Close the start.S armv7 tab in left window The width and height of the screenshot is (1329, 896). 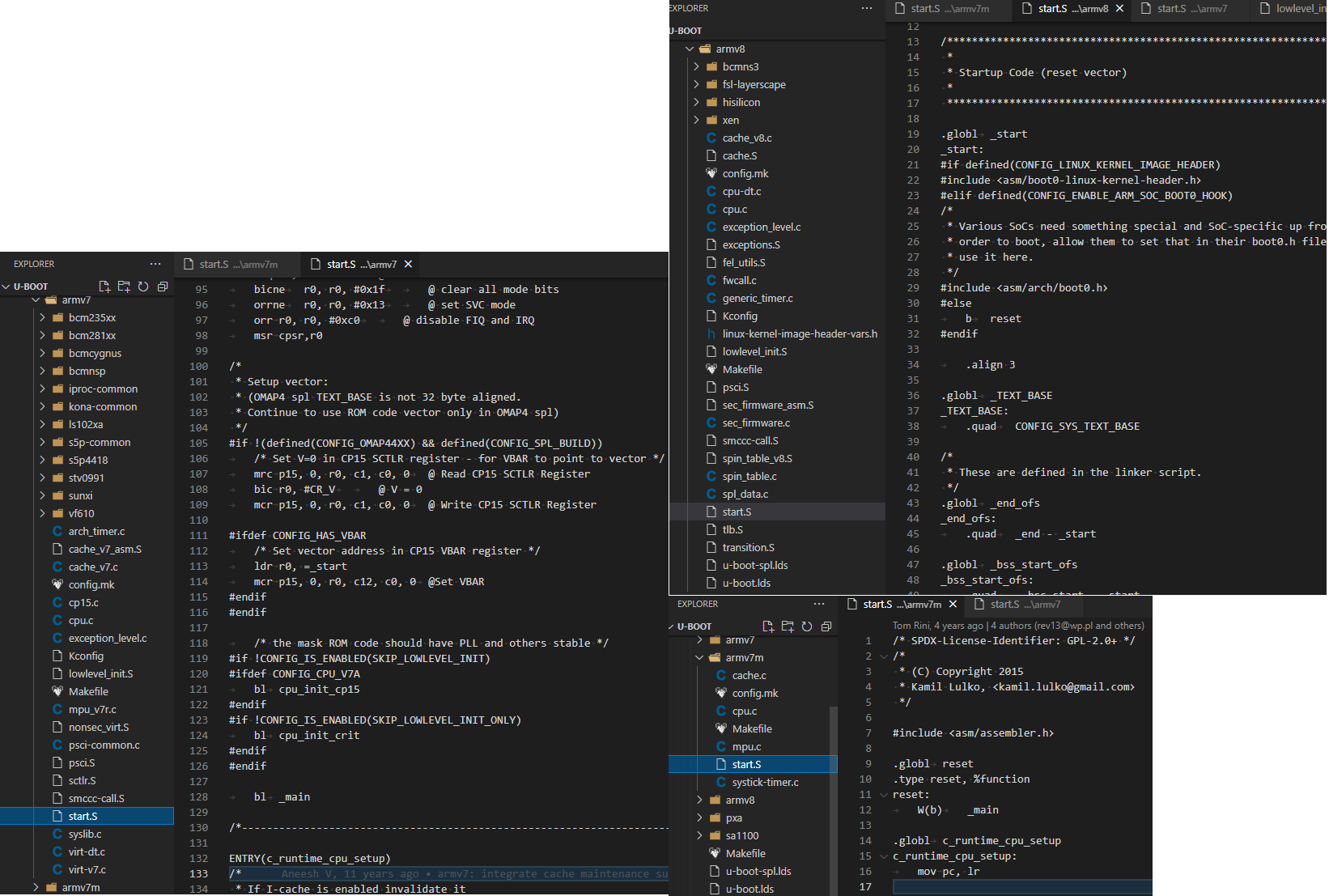coord(409,264)
